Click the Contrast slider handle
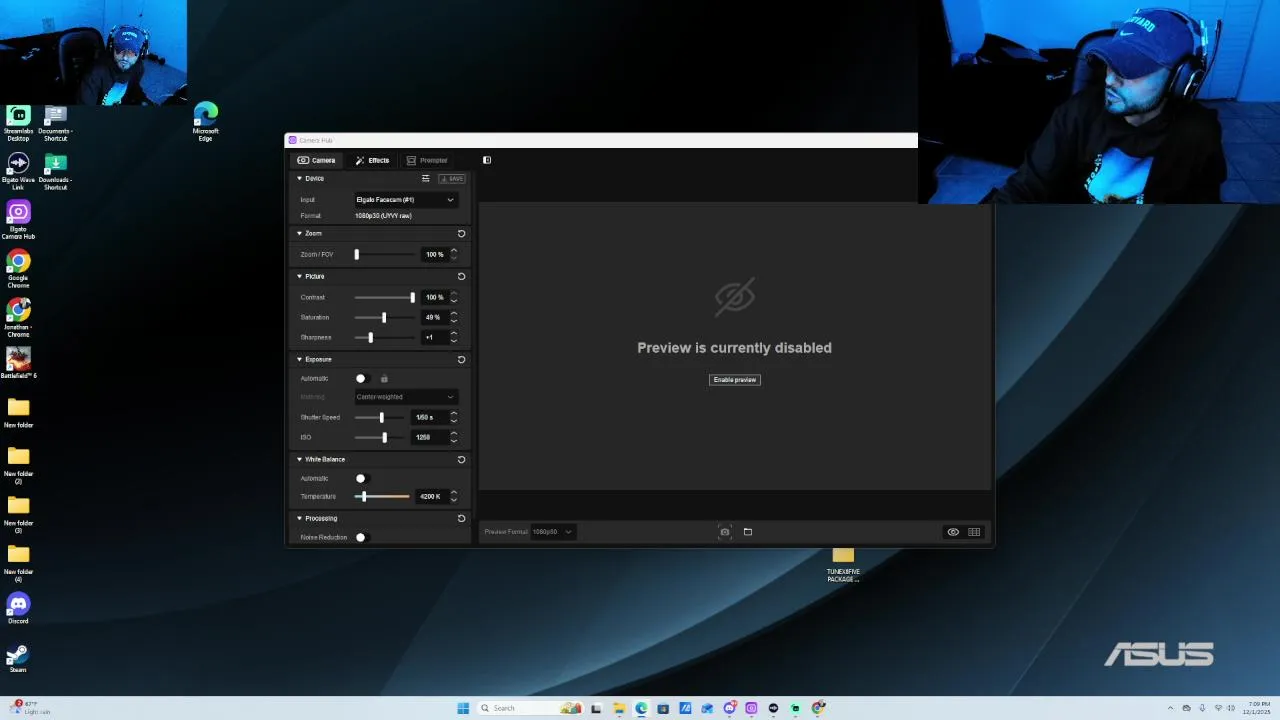 click(412, 298)
